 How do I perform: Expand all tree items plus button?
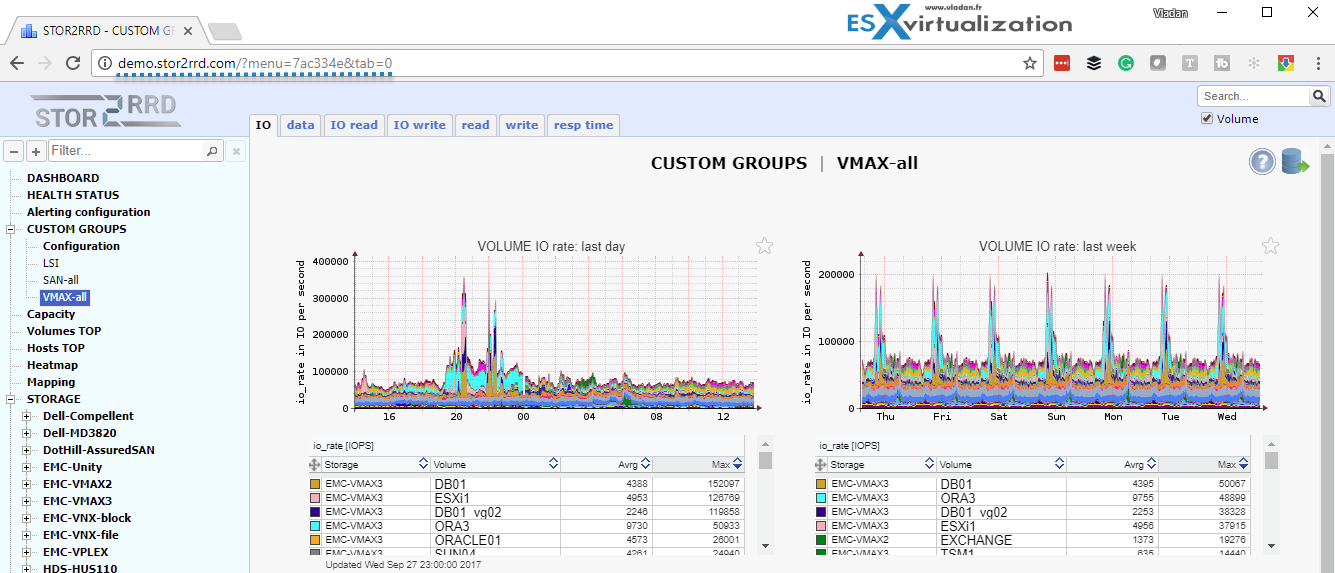point(36,151)
